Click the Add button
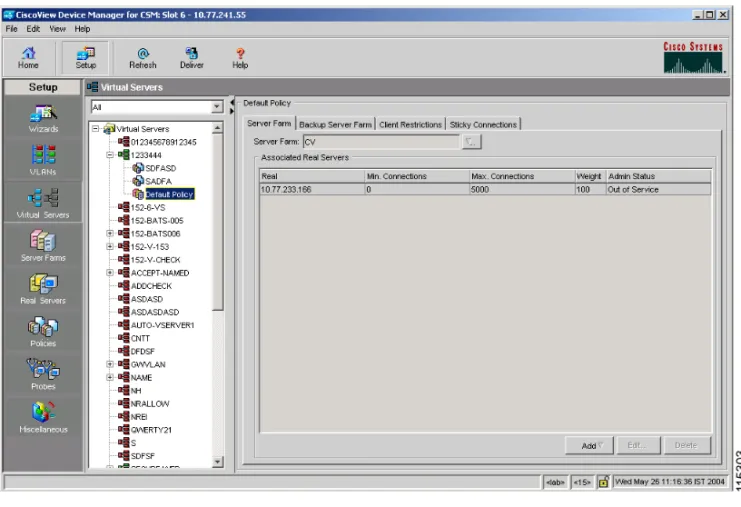This screenshot has height=507, width=741. tap(589, 446)
